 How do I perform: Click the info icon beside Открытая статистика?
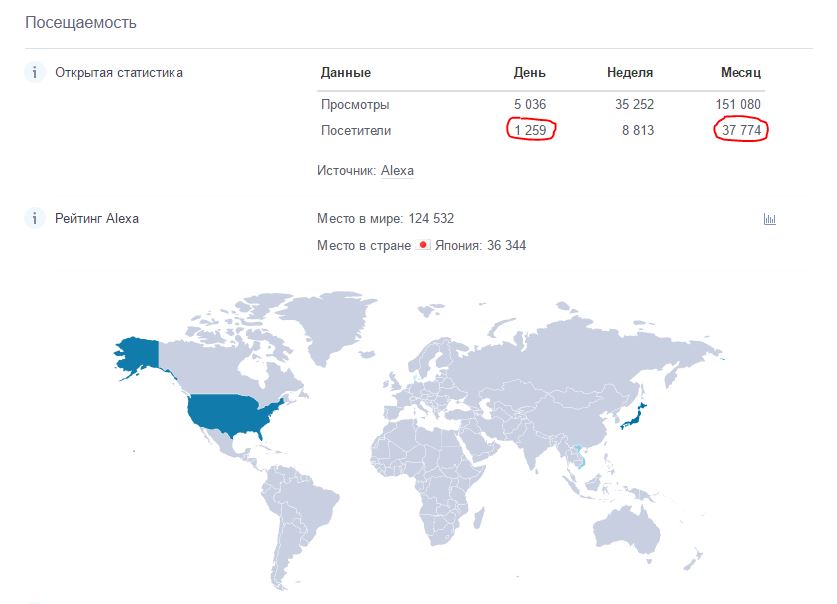(35, 72)
